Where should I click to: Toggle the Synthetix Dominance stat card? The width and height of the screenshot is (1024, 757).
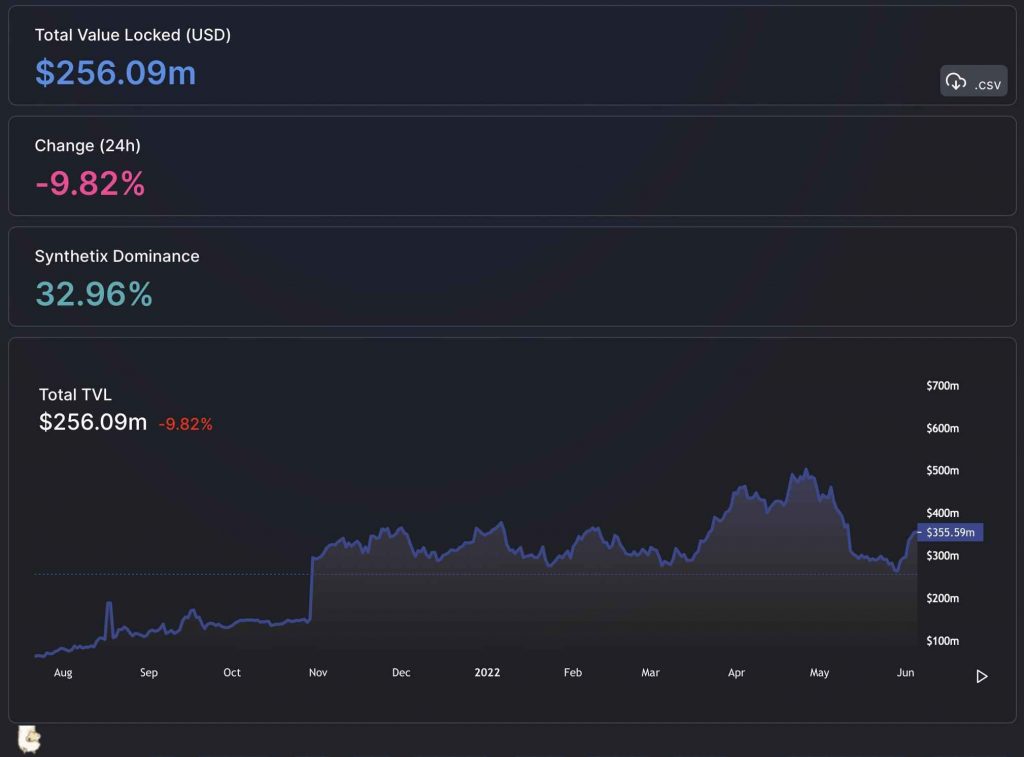tap(512, 276)
